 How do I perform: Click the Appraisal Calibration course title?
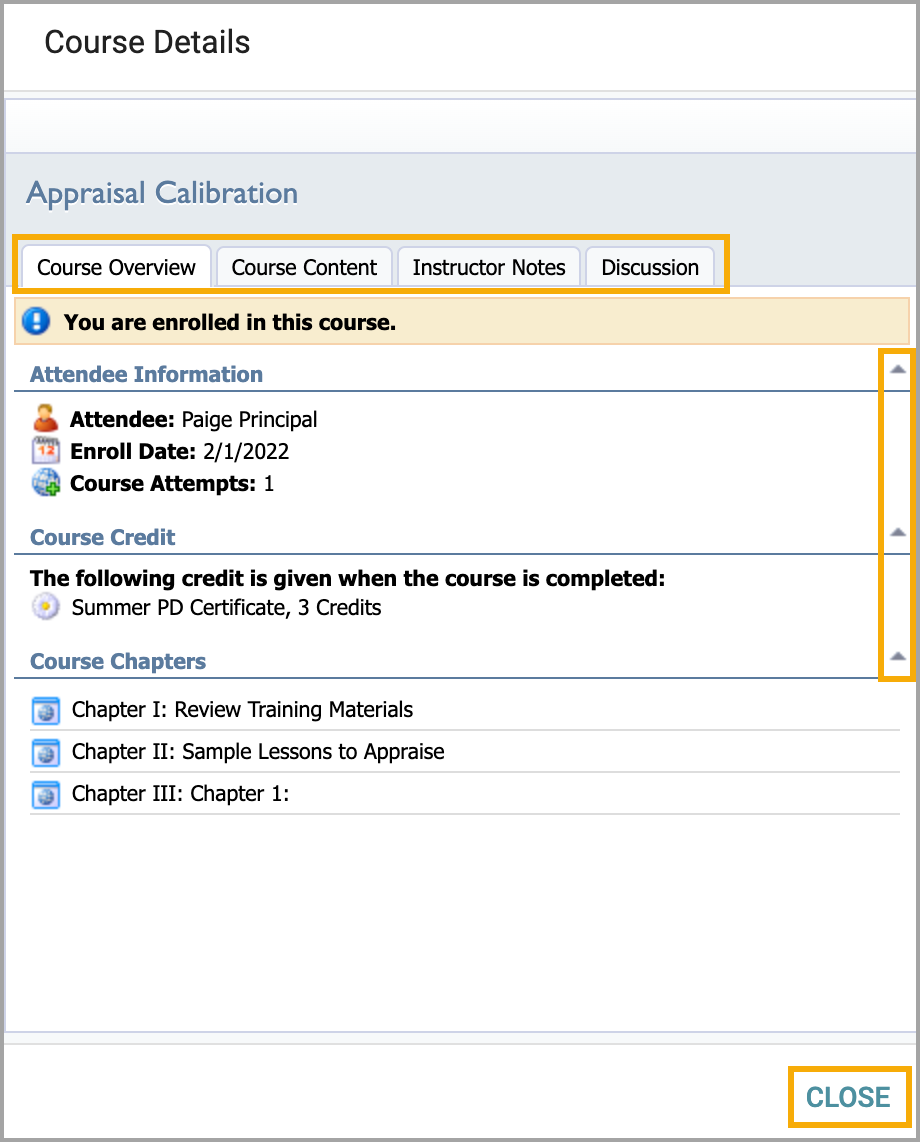[x=162, y=193]
